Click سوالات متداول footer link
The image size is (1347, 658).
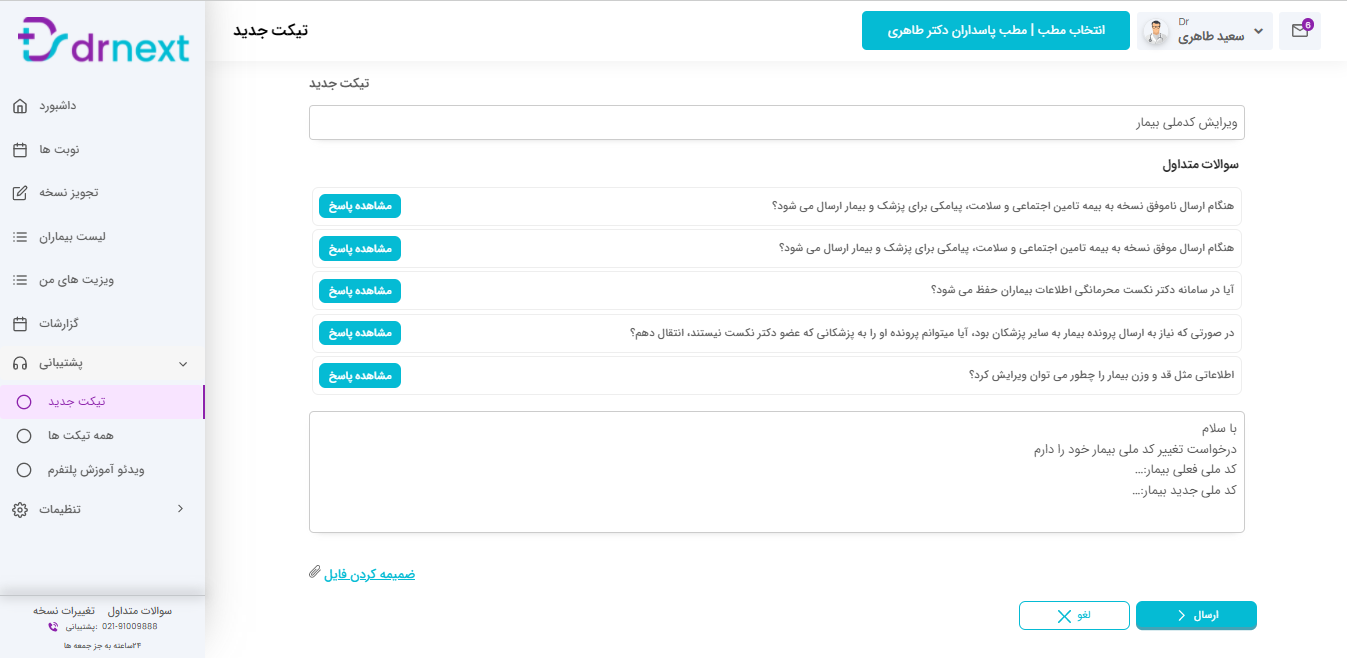click(x=140, y=610)
